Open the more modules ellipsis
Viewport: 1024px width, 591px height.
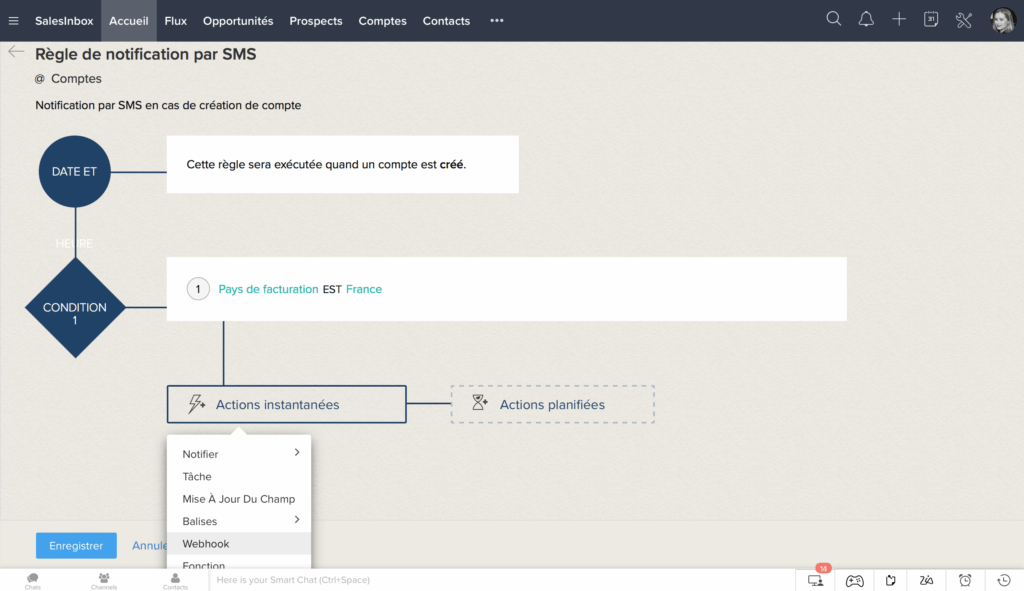pyautogui.click(x=497, y=20)
